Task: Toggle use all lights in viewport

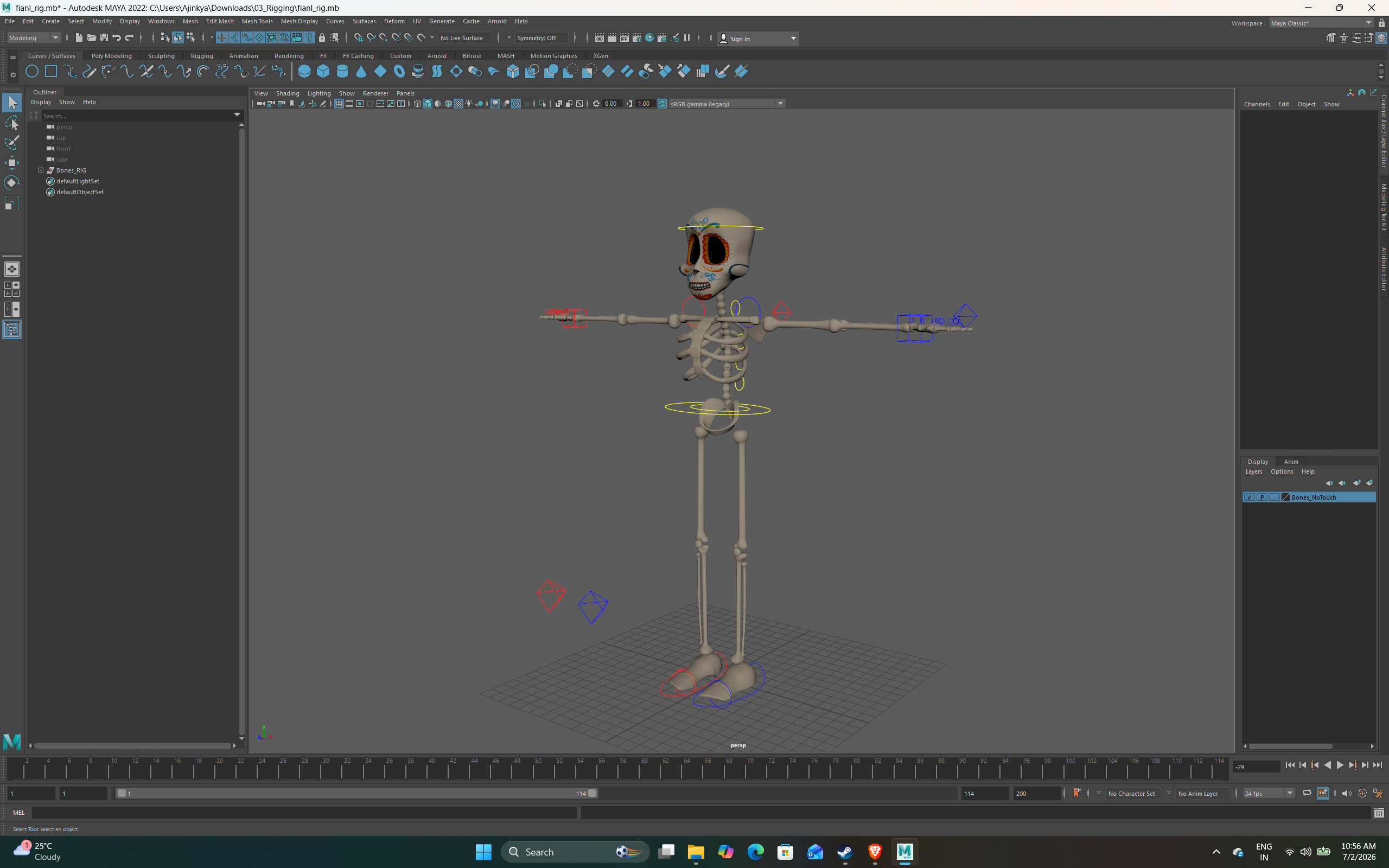Action: pyautogui.click(x=469, y=104)
